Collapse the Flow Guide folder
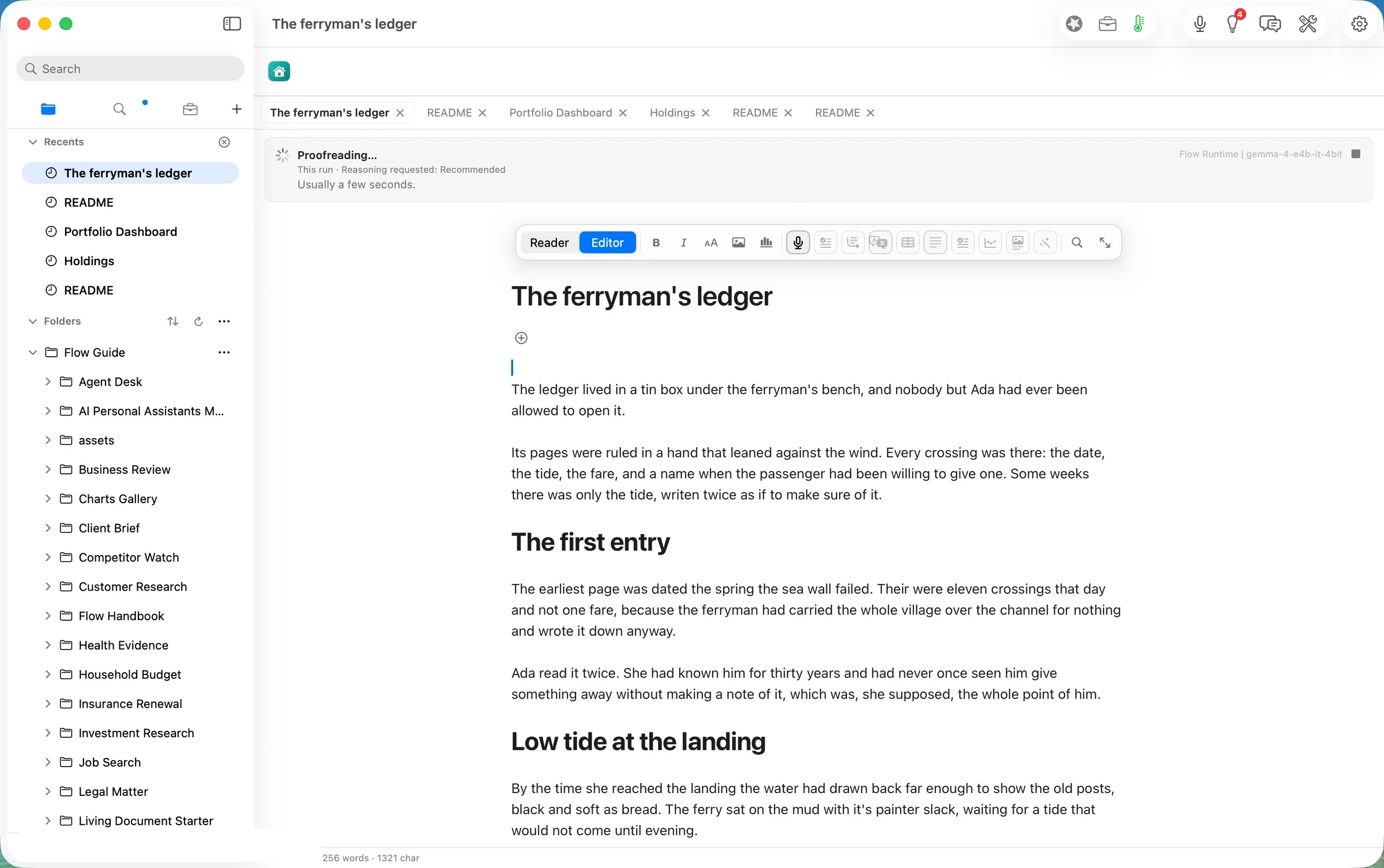Image resolution: width=1384 pixels, height=868 pixels. point(33,352)
